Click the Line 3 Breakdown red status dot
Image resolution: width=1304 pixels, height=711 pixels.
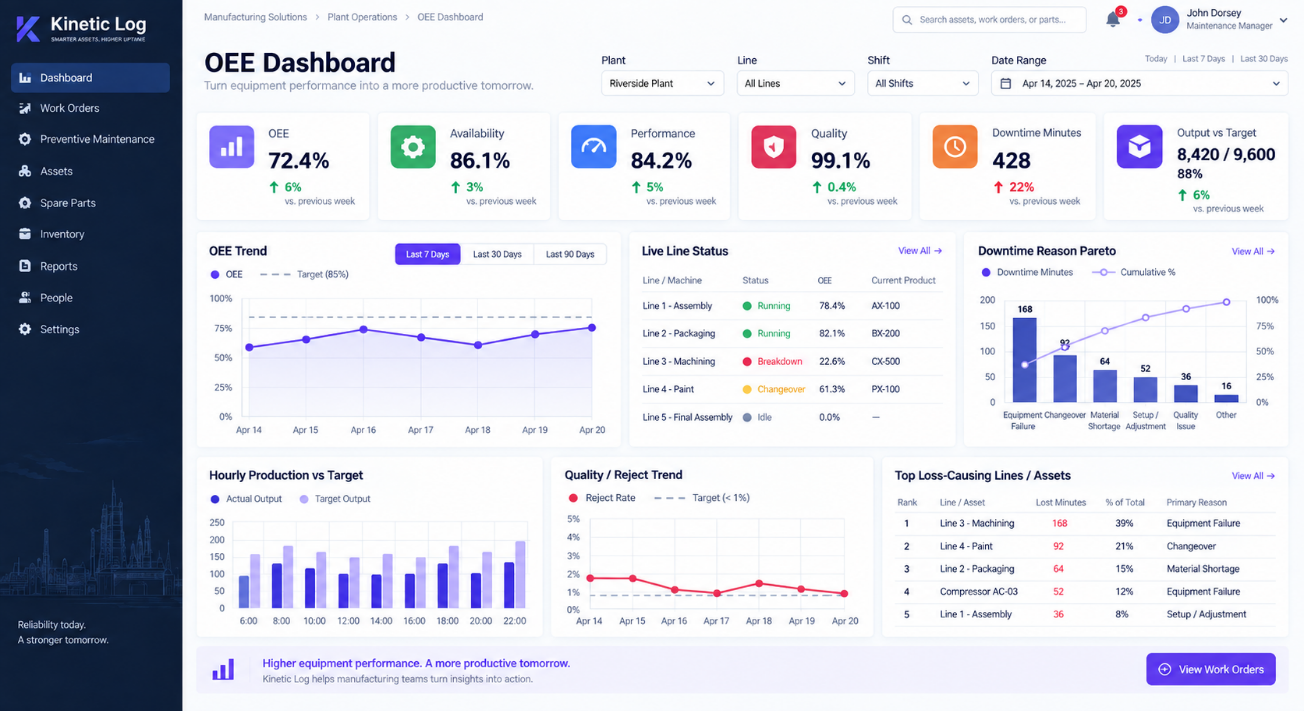(x=747, y=361)
